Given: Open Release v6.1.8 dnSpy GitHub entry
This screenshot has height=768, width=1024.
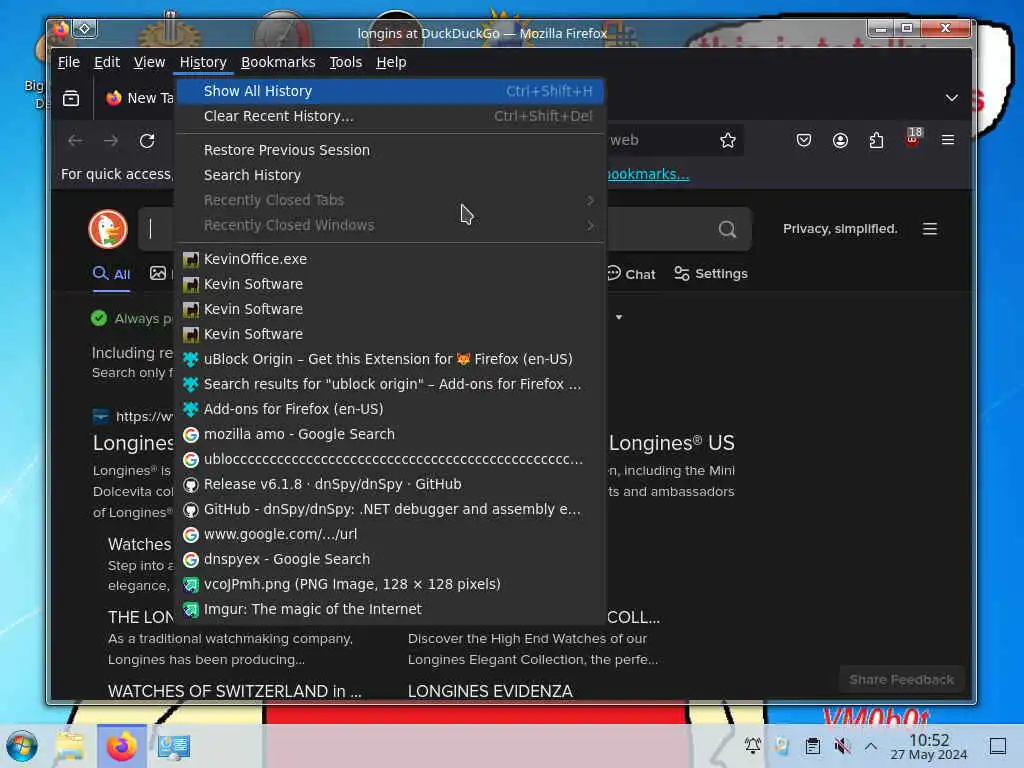Looking at the screenshot, I should [x=390, y=484].
